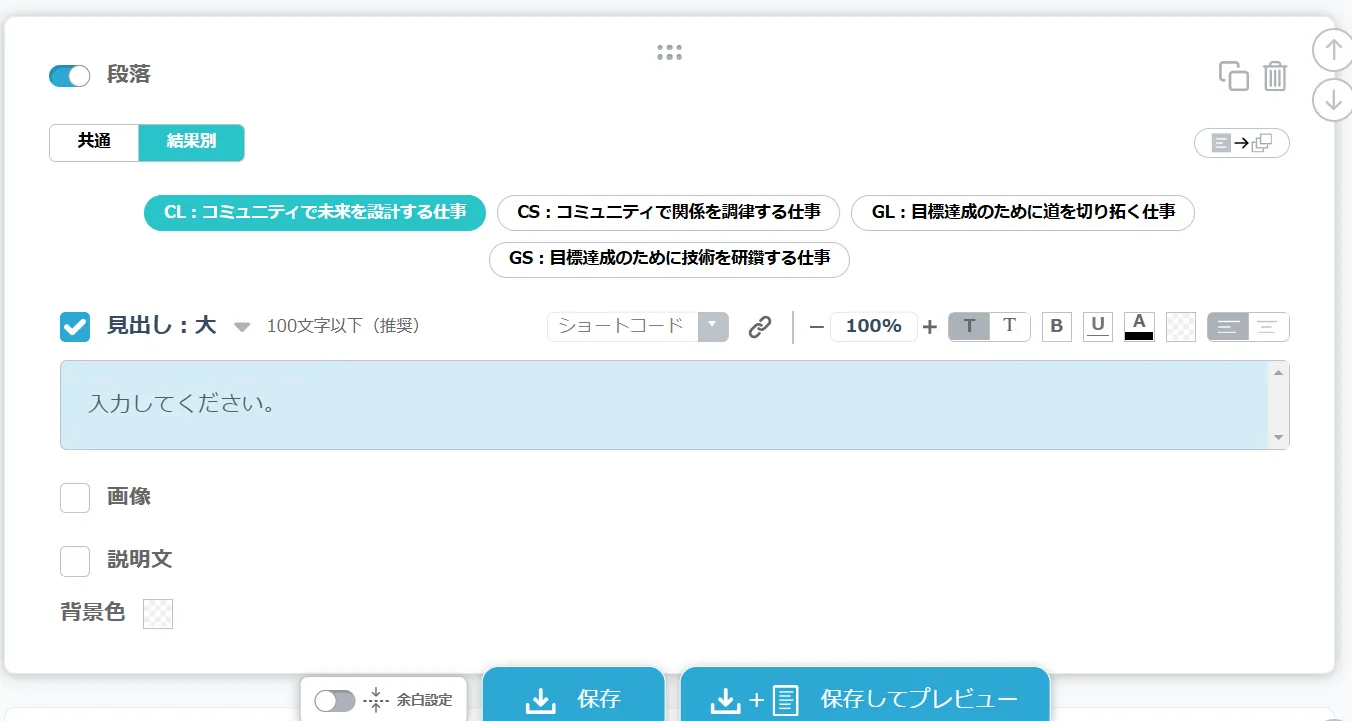Toggle underline formatting with the U button

pyautogui.click(x=1098, y=327)
